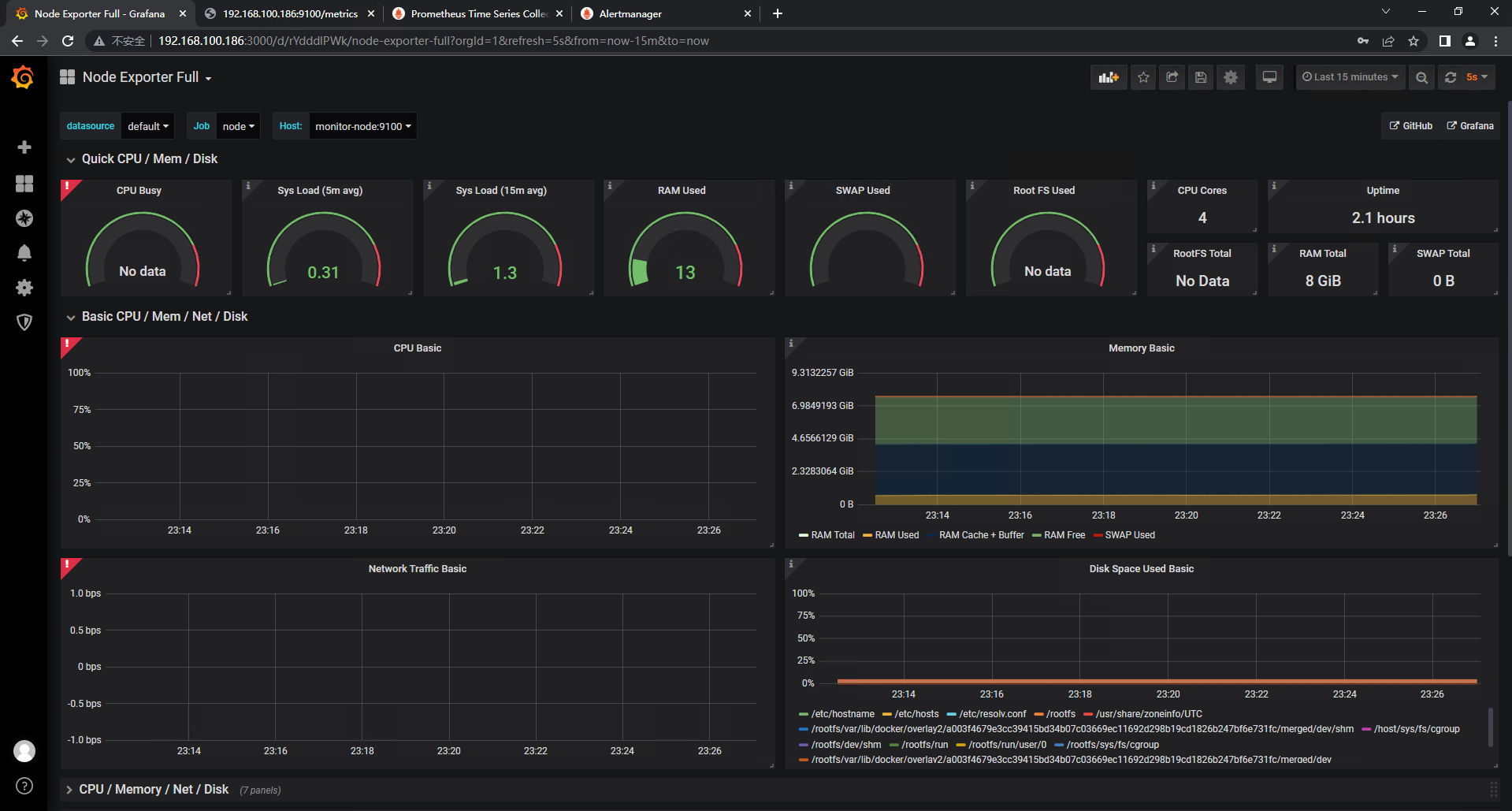Open the Server Admin shield icon
The width and height of the screenshot is (1512, 811).
point(24,322)
